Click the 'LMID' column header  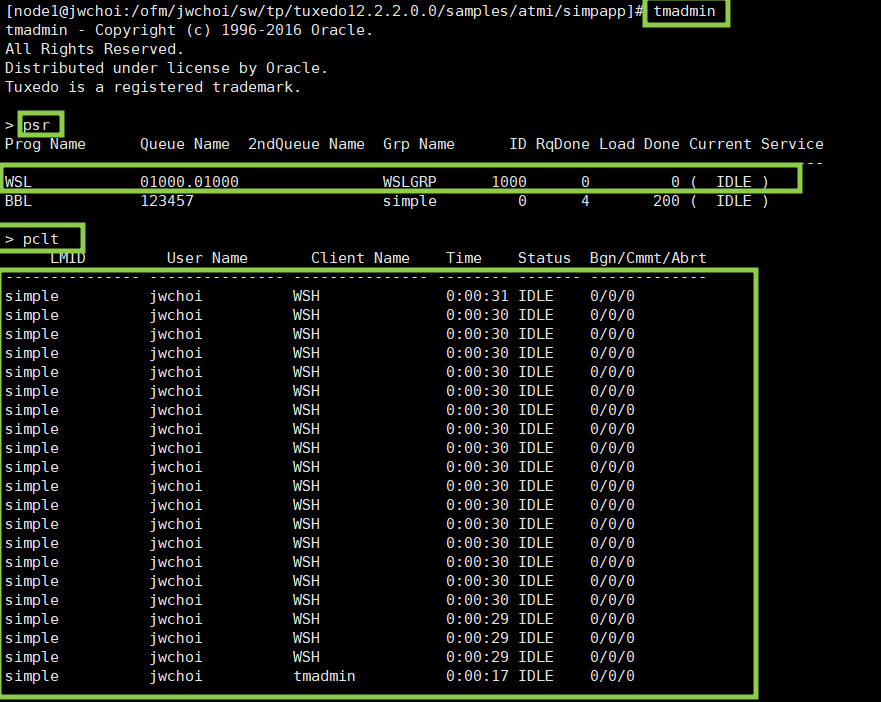[x=68, y=259]
